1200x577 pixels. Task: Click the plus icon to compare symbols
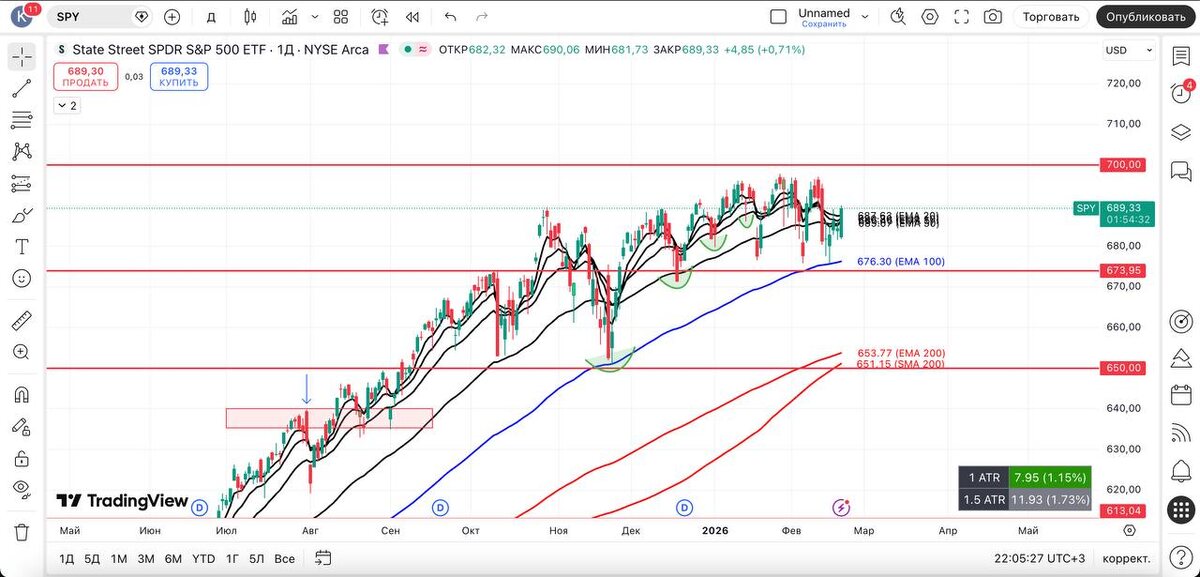point(172,17)
